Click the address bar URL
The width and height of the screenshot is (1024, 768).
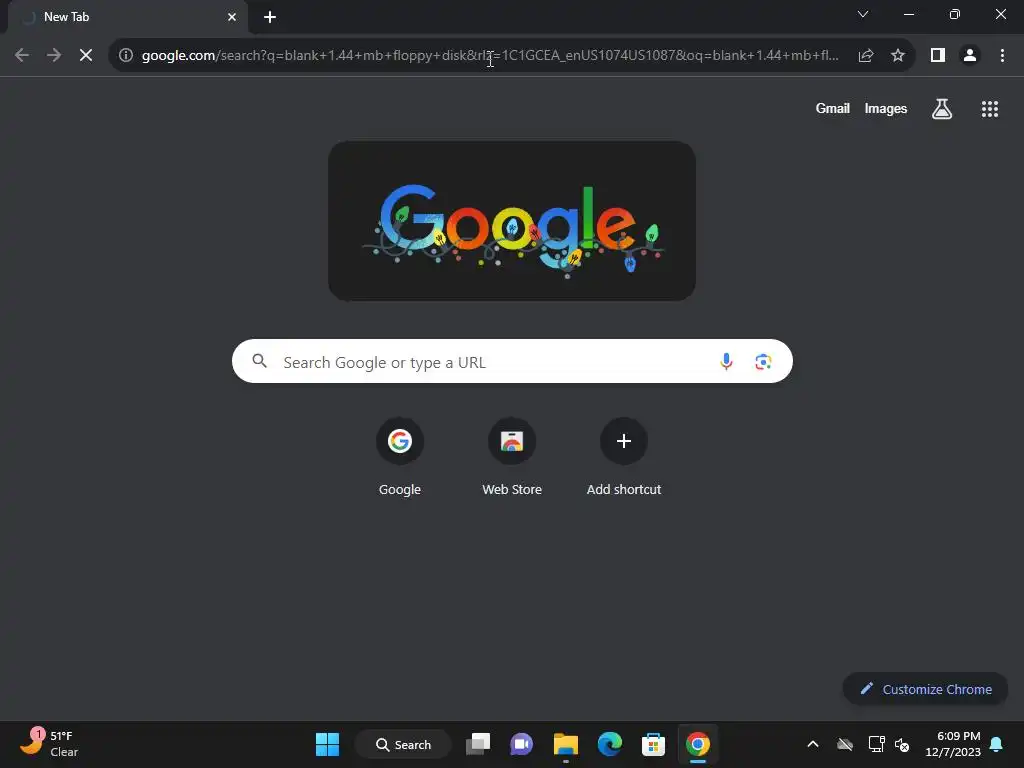[490, 56]
